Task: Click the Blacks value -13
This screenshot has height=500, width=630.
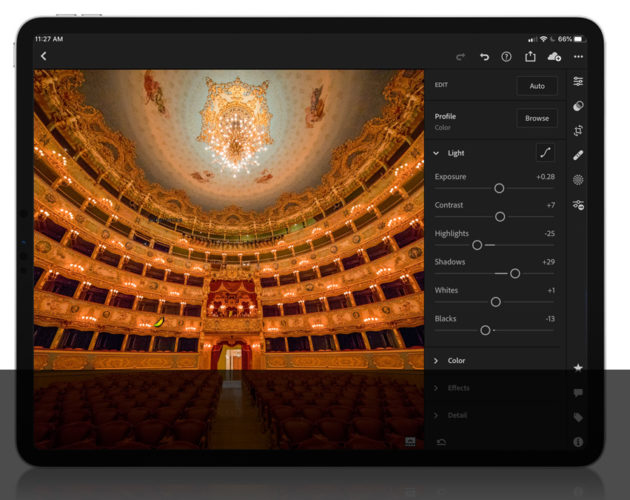Action: click(550, 319)
